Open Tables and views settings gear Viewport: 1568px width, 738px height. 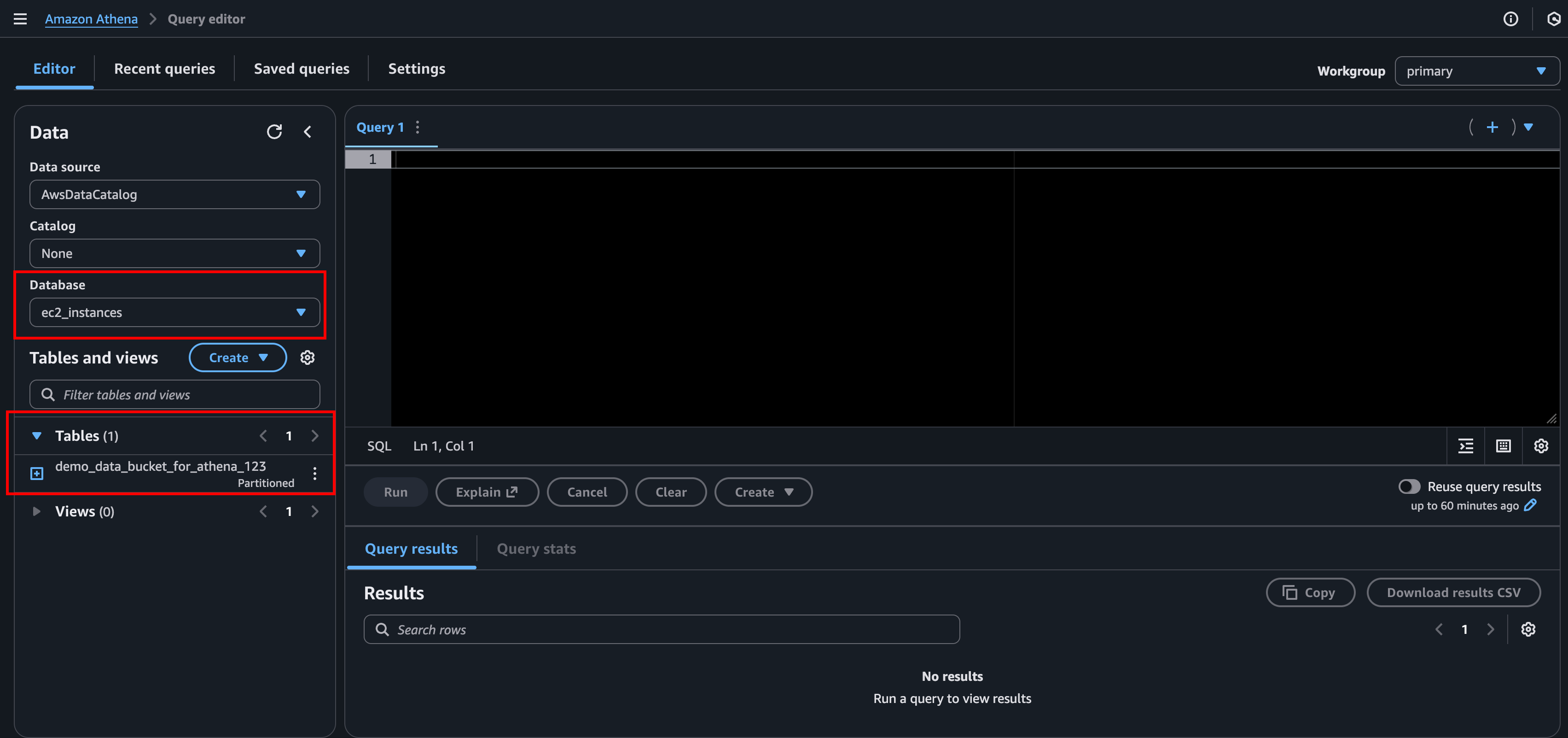tap(308, 357)
